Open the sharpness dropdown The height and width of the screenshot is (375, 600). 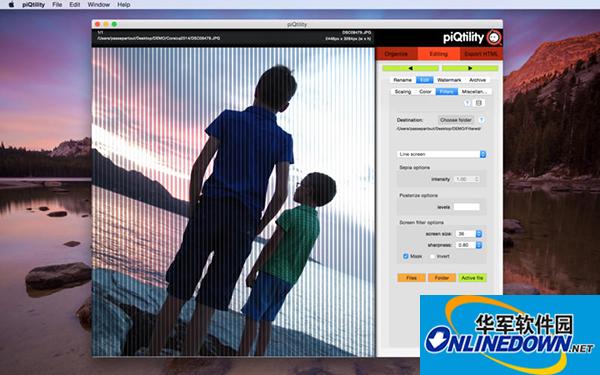469,245
